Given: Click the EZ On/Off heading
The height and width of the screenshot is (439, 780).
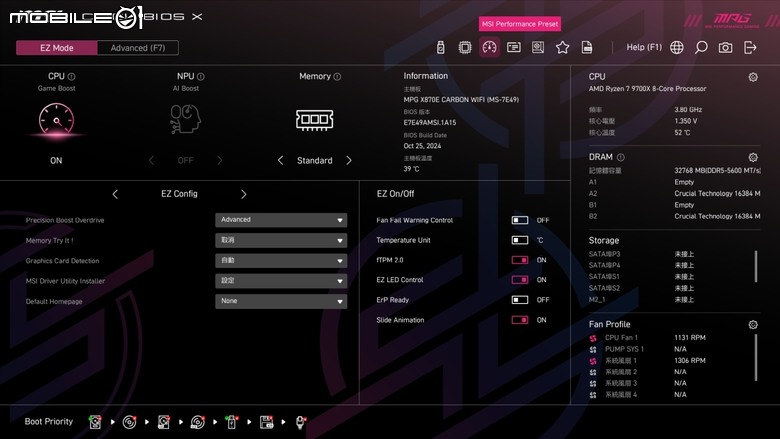Looking at the screenshot, I should click(x=395, y=194).
